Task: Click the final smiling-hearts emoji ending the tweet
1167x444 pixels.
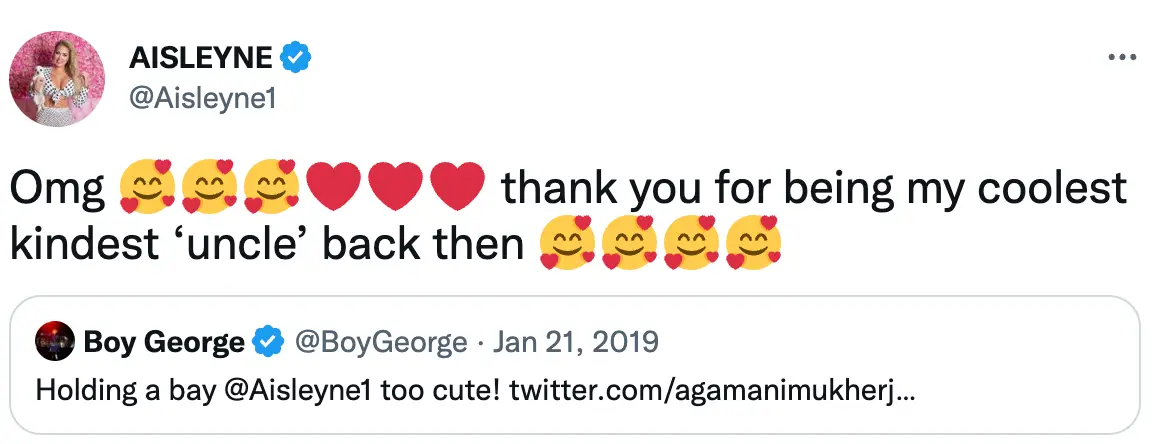Action: (x=753, y=245)
